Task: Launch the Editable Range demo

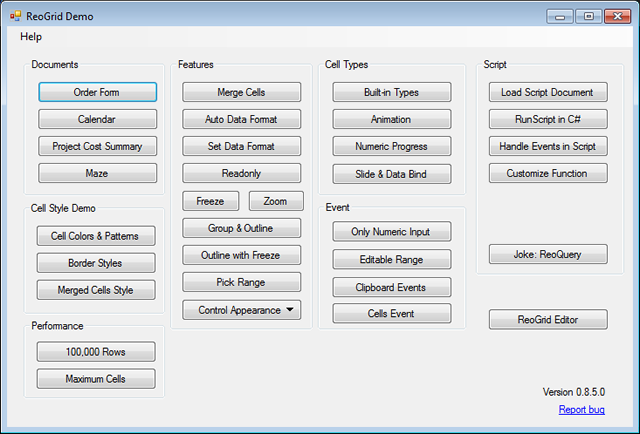Action: 392,259
